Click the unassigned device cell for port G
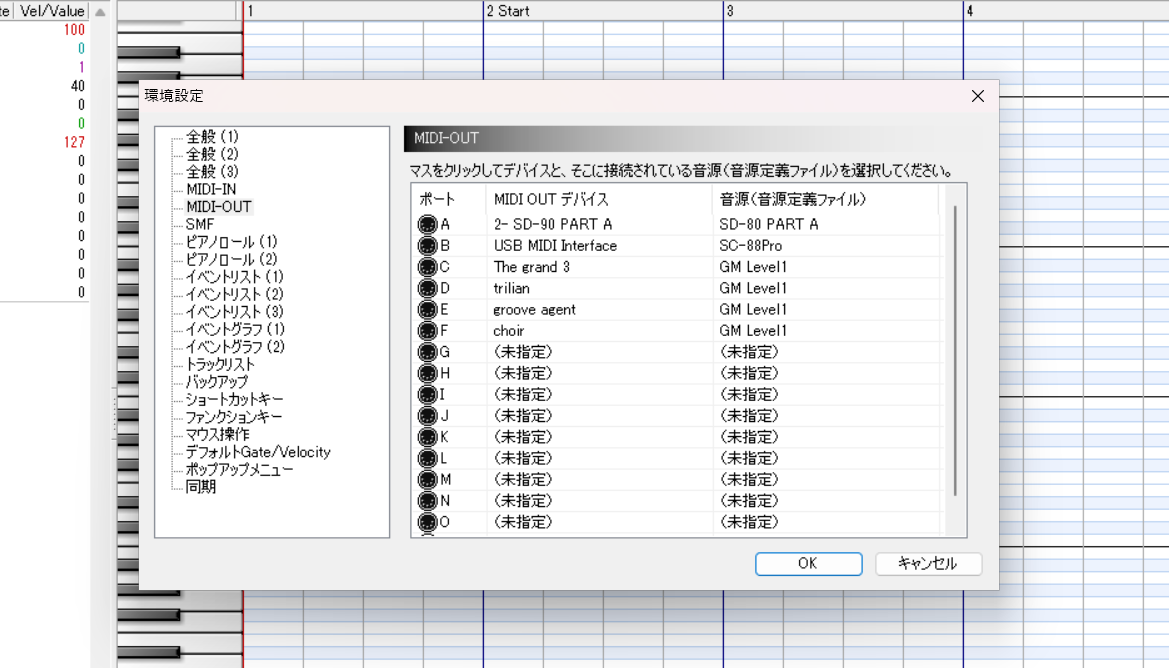The width and height of the screenshot is (1169, 668). tap(600, 352)
